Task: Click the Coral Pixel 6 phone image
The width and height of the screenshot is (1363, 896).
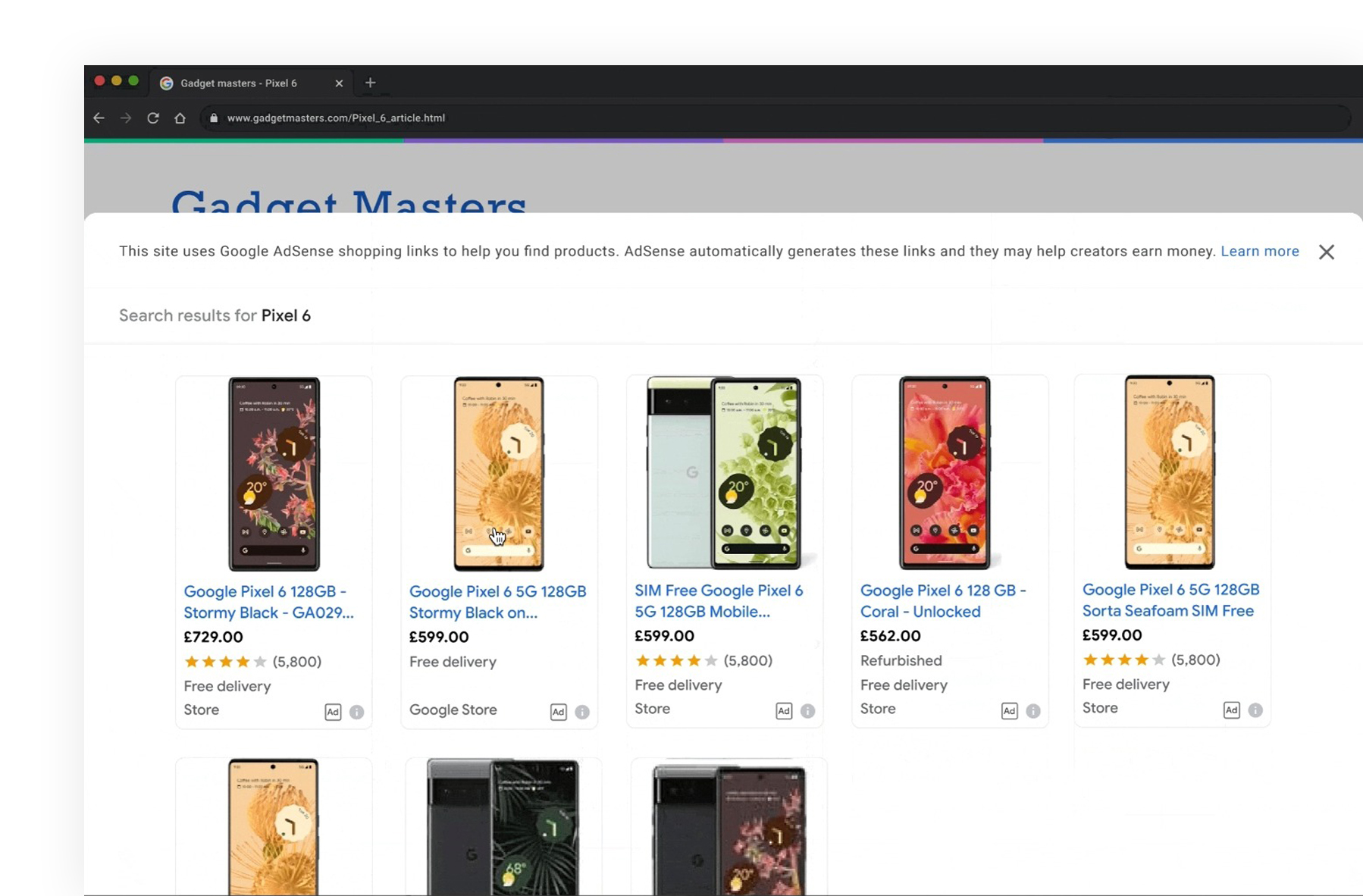Action: click(x=945, y=473)
